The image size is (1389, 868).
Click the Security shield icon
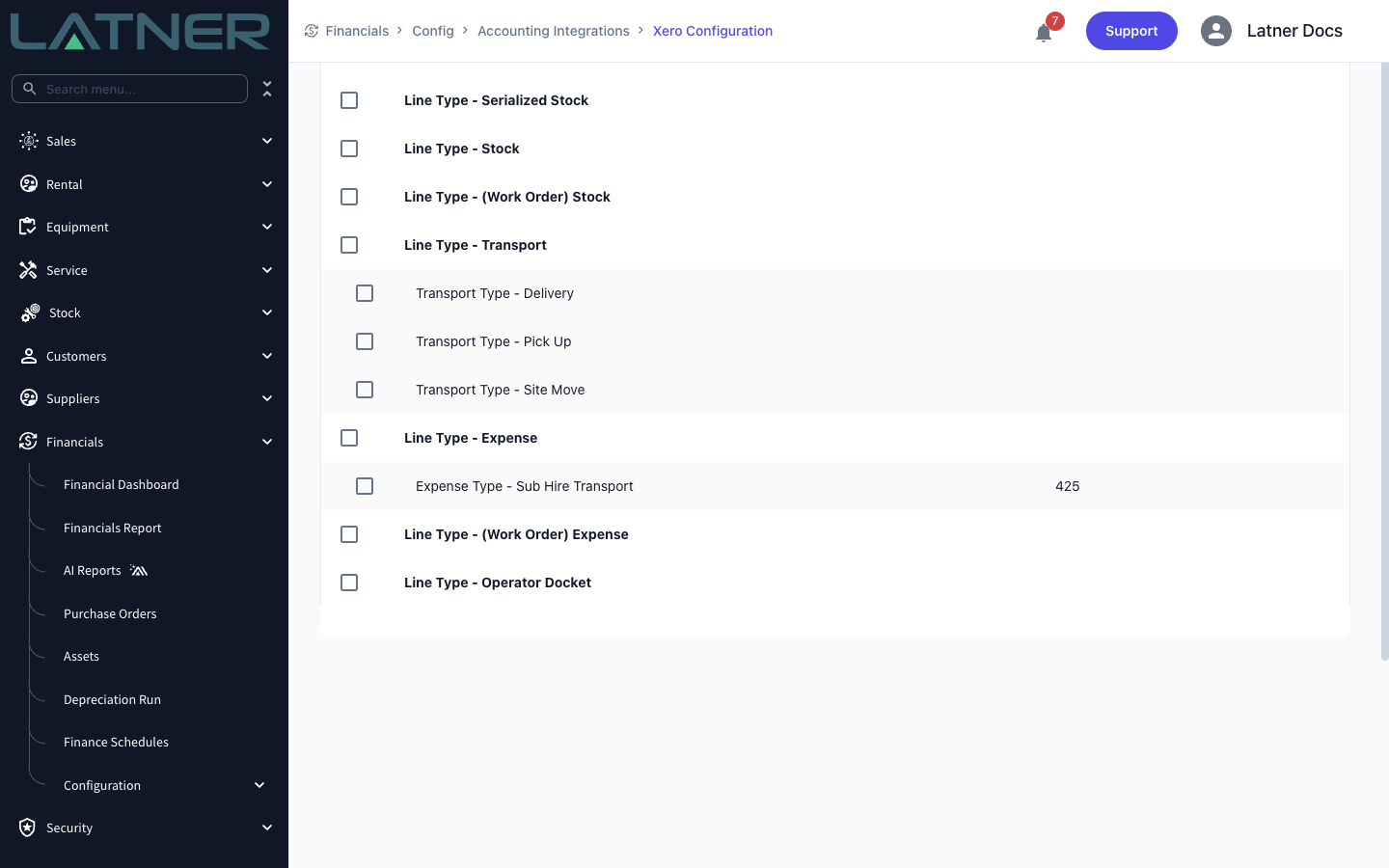pyautogui.click(x=27, y=827)
